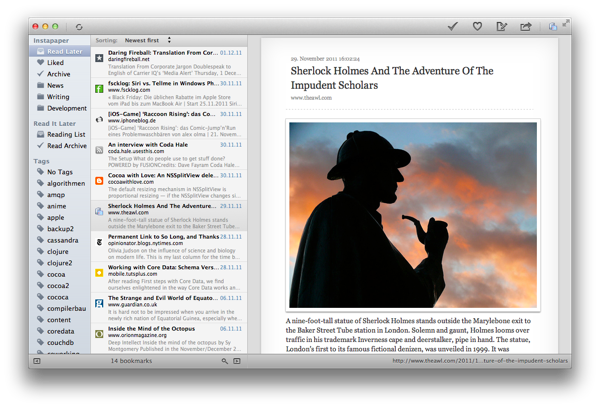Click the search magnifier icon in the status bar
Viewport: 600px width, 408px height.
click(225, 361)
